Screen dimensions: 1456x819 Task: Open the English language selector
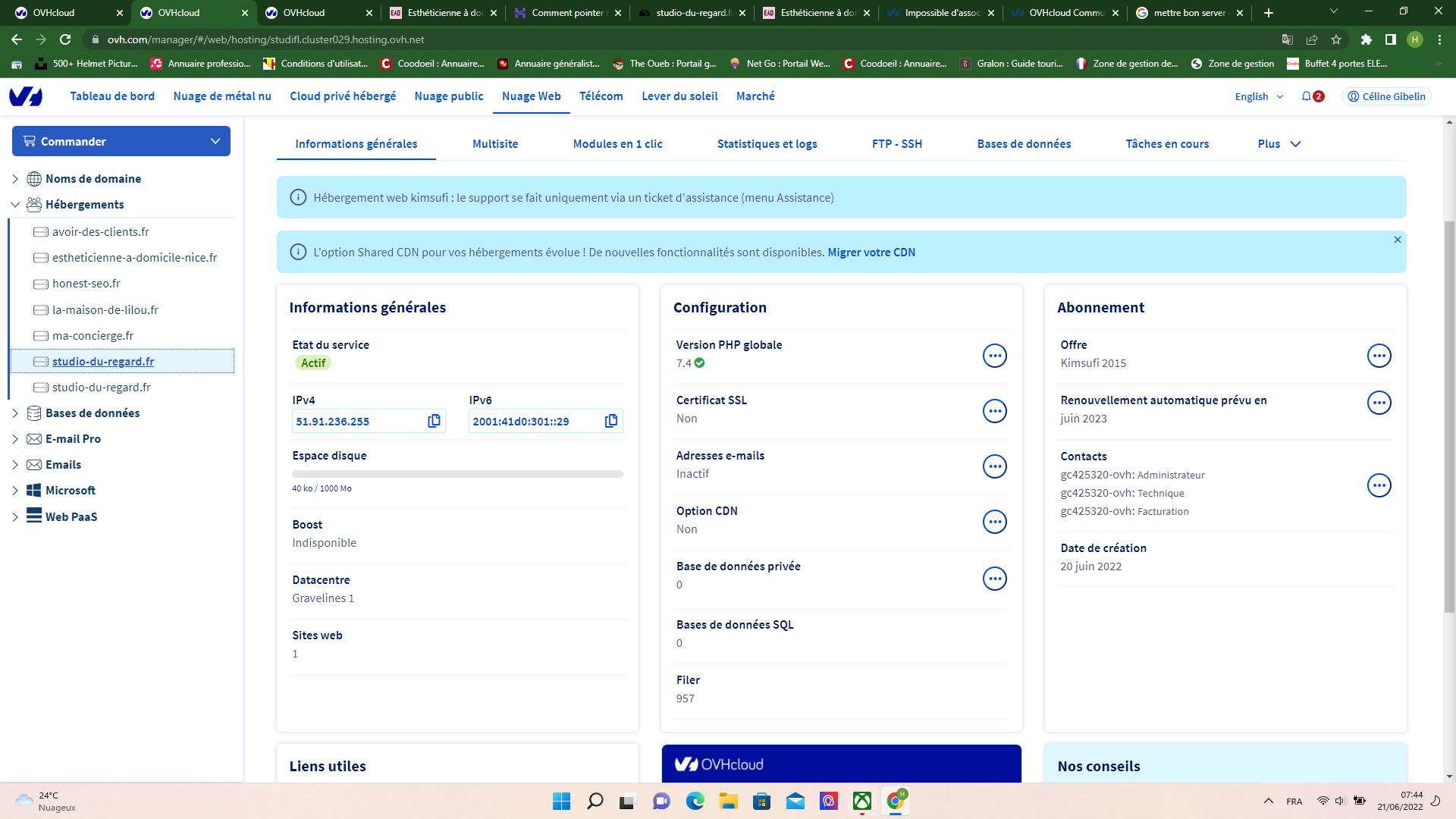tap(1259, 96)
